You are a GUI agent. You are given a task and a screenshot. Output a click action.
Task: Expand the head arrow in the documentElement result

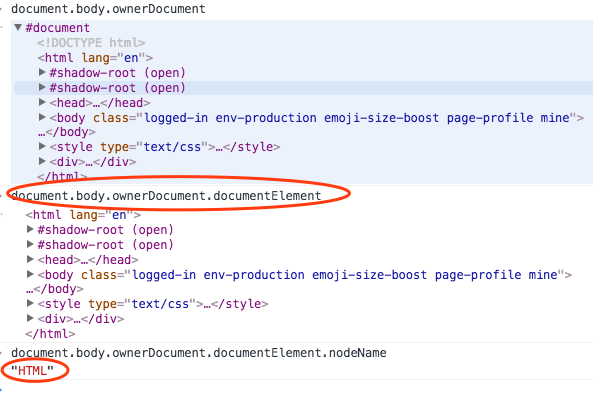pyautogui.click(x=30, y=260)
